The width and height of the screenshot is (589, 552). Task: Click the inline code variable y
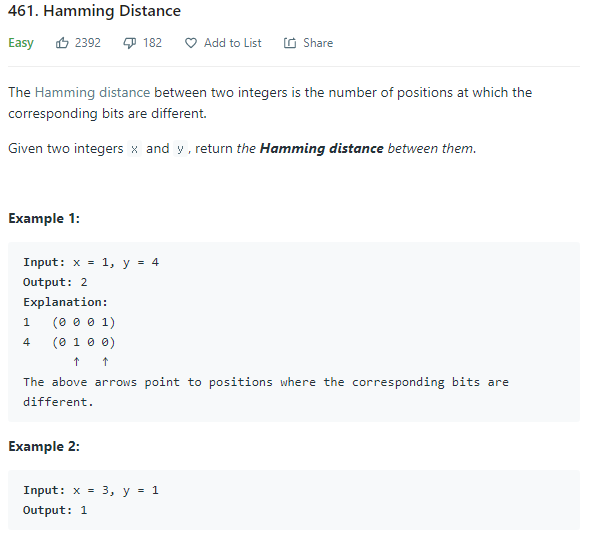[x=180, y=149]
